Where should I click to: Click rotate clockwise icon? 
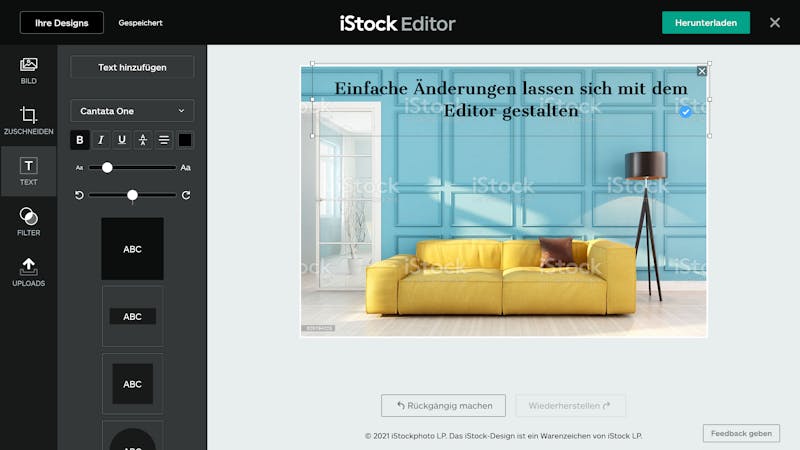[186, 195]
